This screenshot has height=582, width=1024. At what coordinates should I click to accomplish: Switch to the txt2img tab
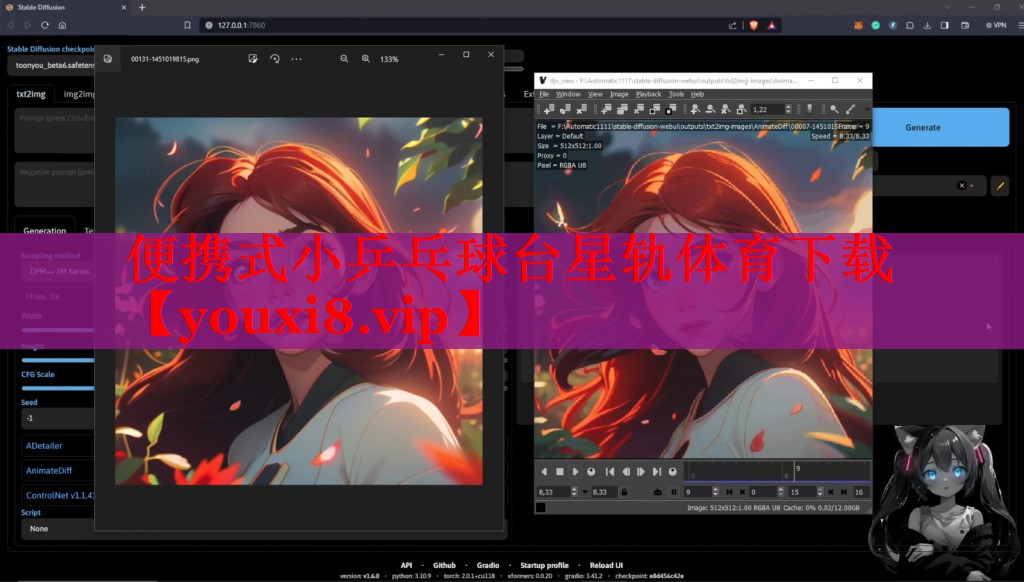tap(31, 94)
